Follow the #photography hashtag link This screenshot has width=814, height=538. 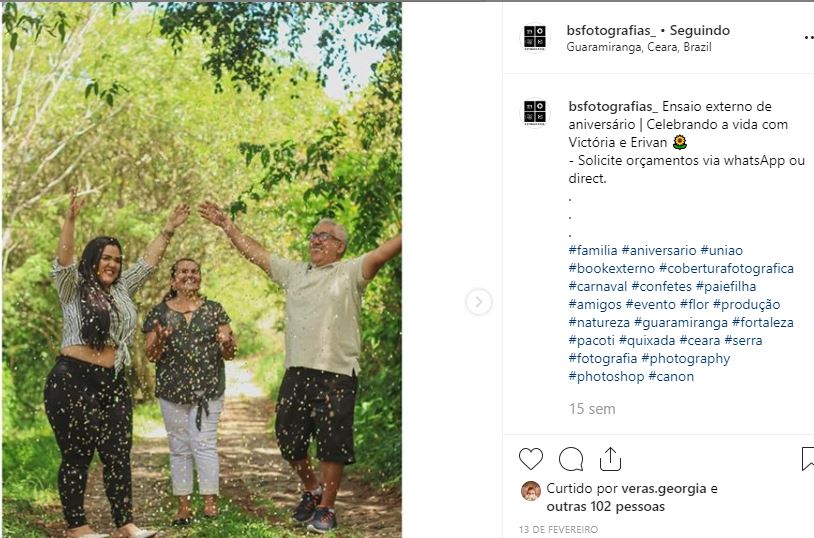click(x=685, y=358)
